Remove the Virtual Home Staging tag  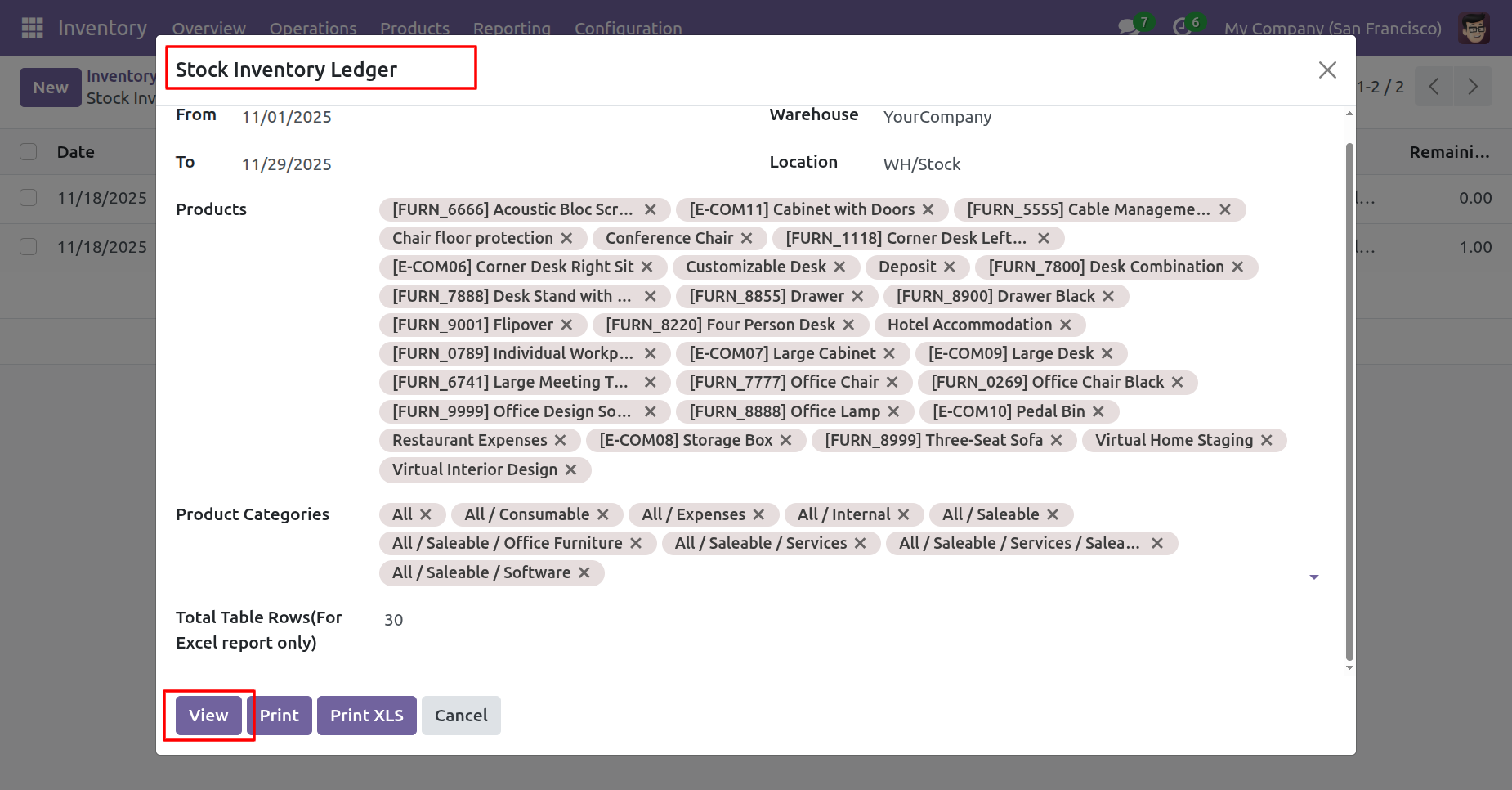point(1266,441)
